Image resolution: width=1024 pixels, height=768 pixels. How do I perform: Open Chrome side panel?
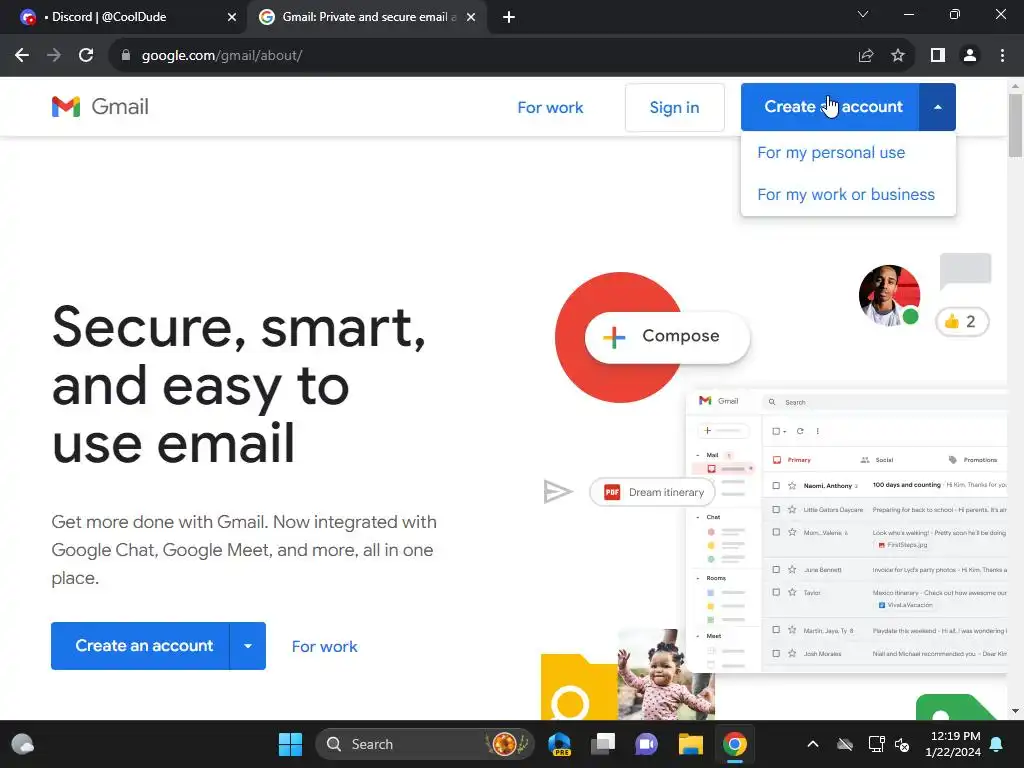pos(938,56)
